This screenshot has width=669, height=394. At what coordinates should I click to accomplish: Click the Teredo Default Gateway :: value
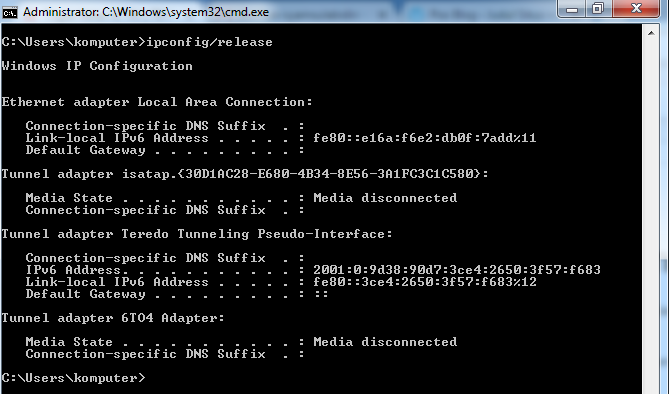click(x=321, y=294)
